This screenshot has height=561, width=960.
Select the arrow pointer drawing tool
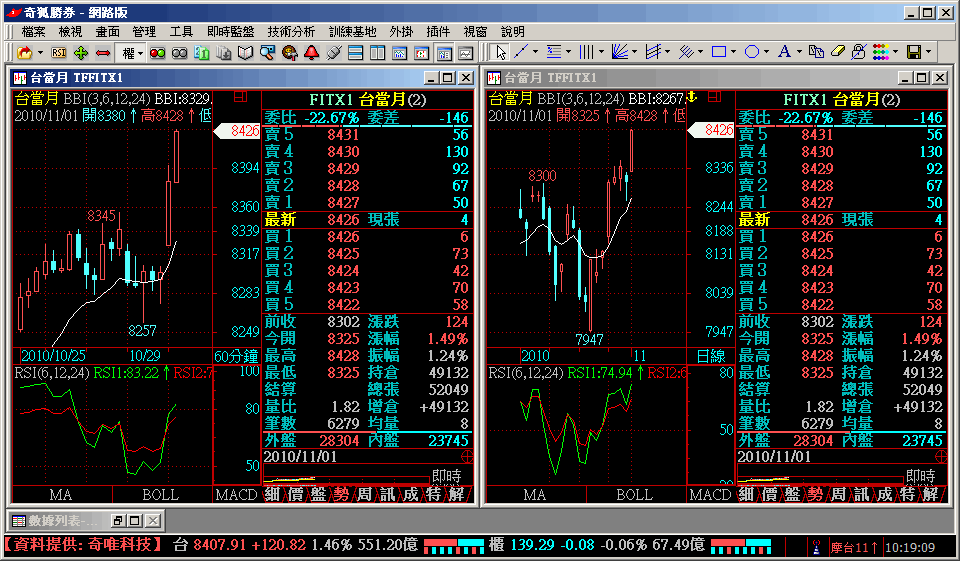tap(501, 52)
